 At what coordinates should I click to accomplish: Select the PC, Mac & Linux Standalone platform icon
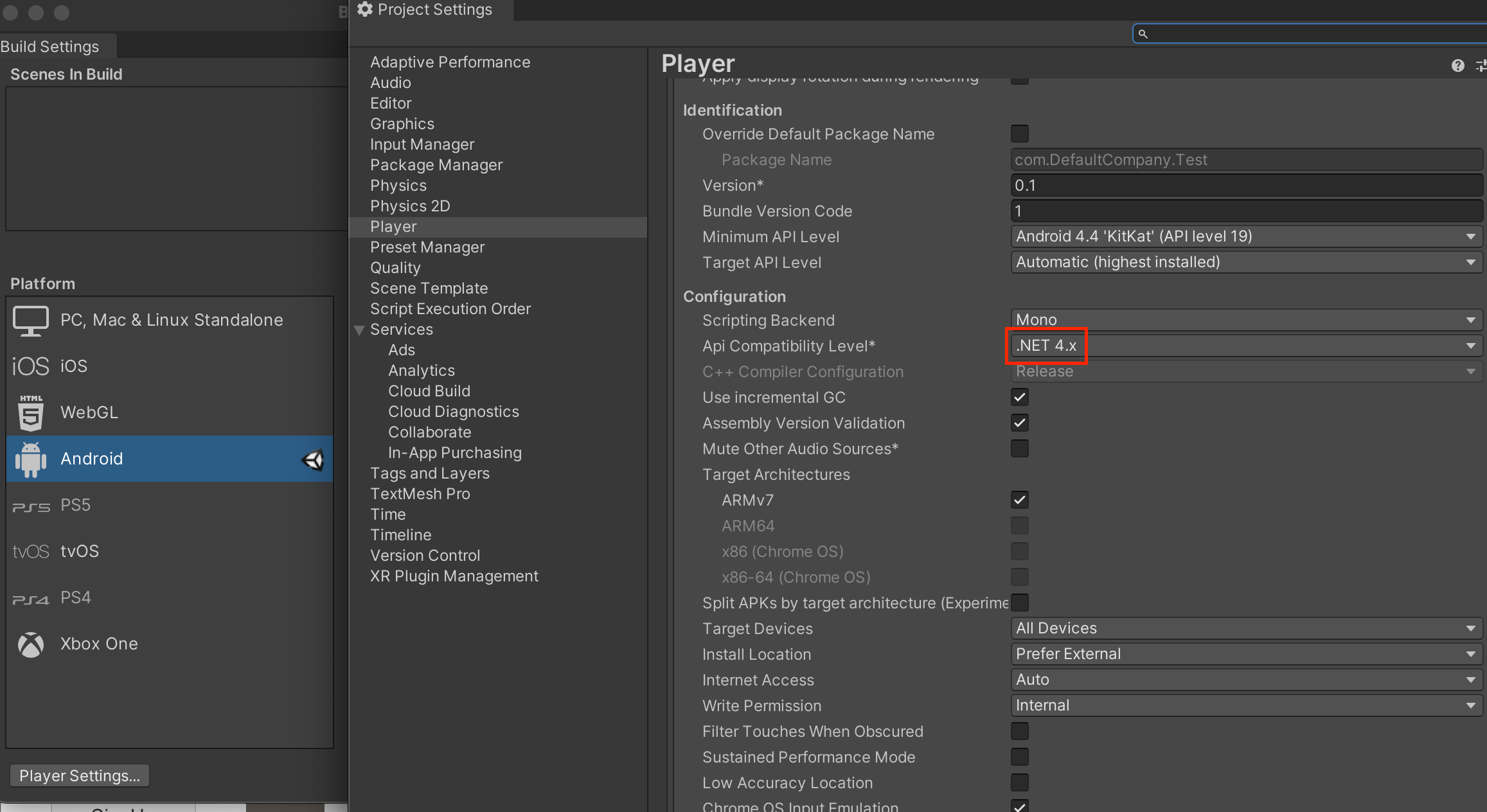[x=30, y=321]
